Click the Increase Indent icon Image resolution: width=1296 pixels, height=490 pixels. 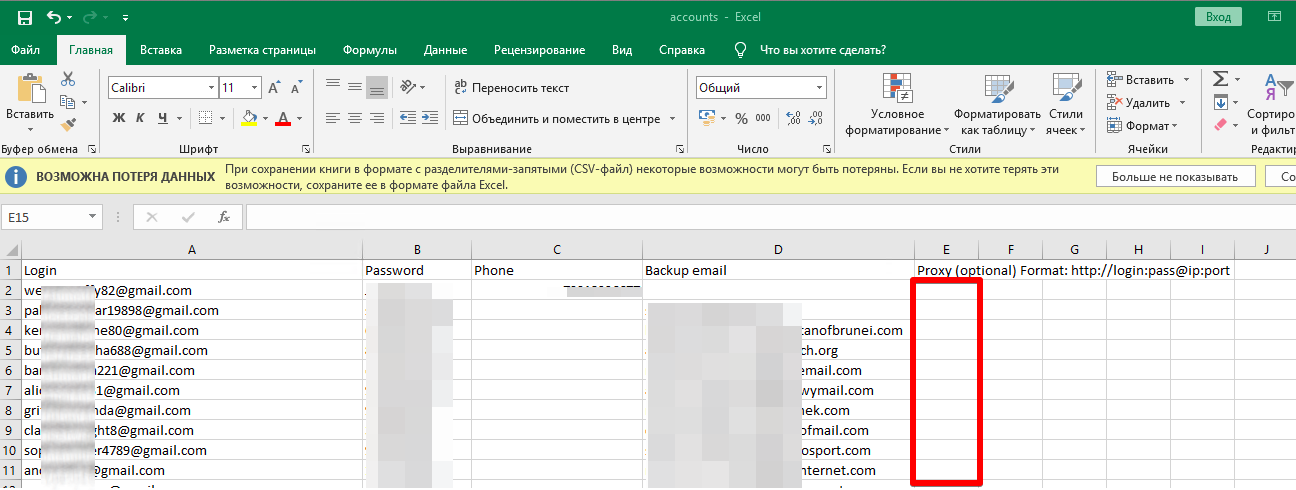click(427, 119)
